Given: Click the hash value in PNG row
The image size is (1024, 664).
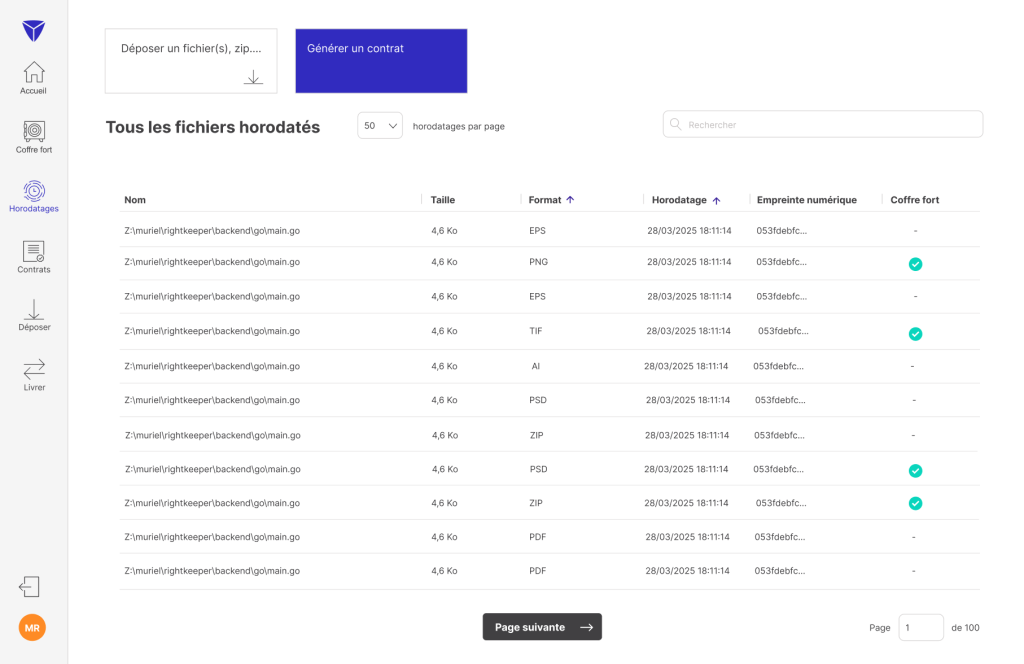Looking at the screenshot, I should 781,262.
